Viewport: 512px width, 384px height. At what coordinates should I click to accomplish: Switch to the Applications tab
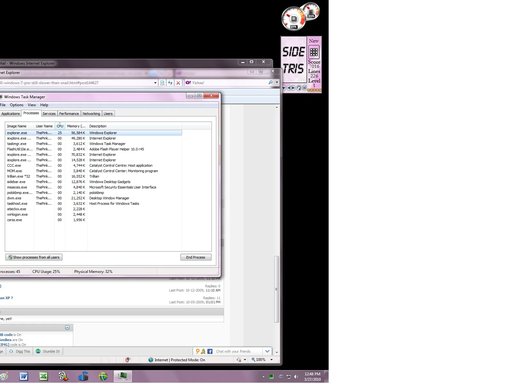click(x=10, y=114)
